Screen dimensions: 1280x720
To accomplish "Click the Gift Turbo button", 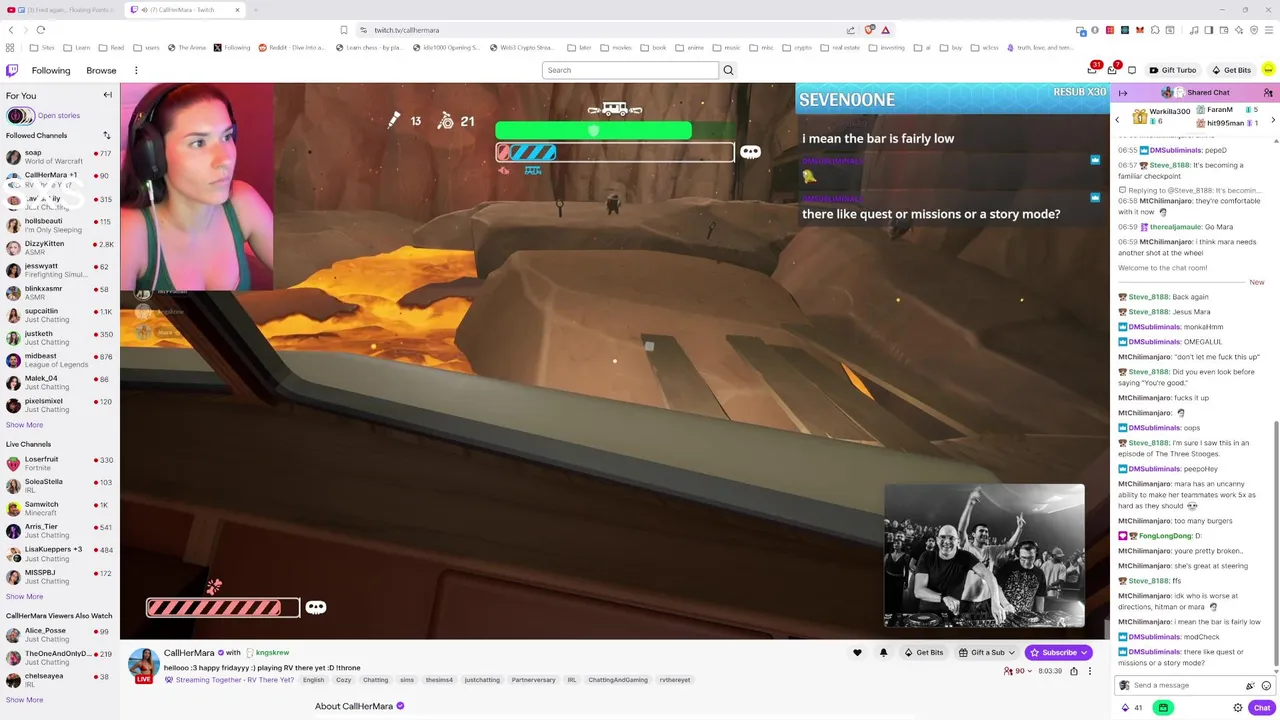I will pos(1173,70).
